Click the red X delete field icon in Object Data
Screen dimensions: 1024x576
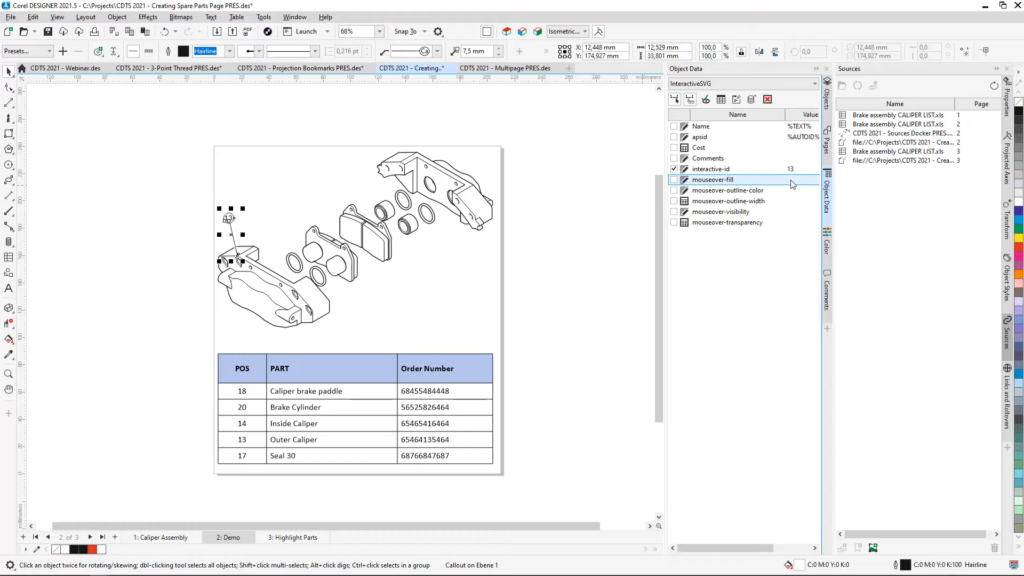coord(767,100)
